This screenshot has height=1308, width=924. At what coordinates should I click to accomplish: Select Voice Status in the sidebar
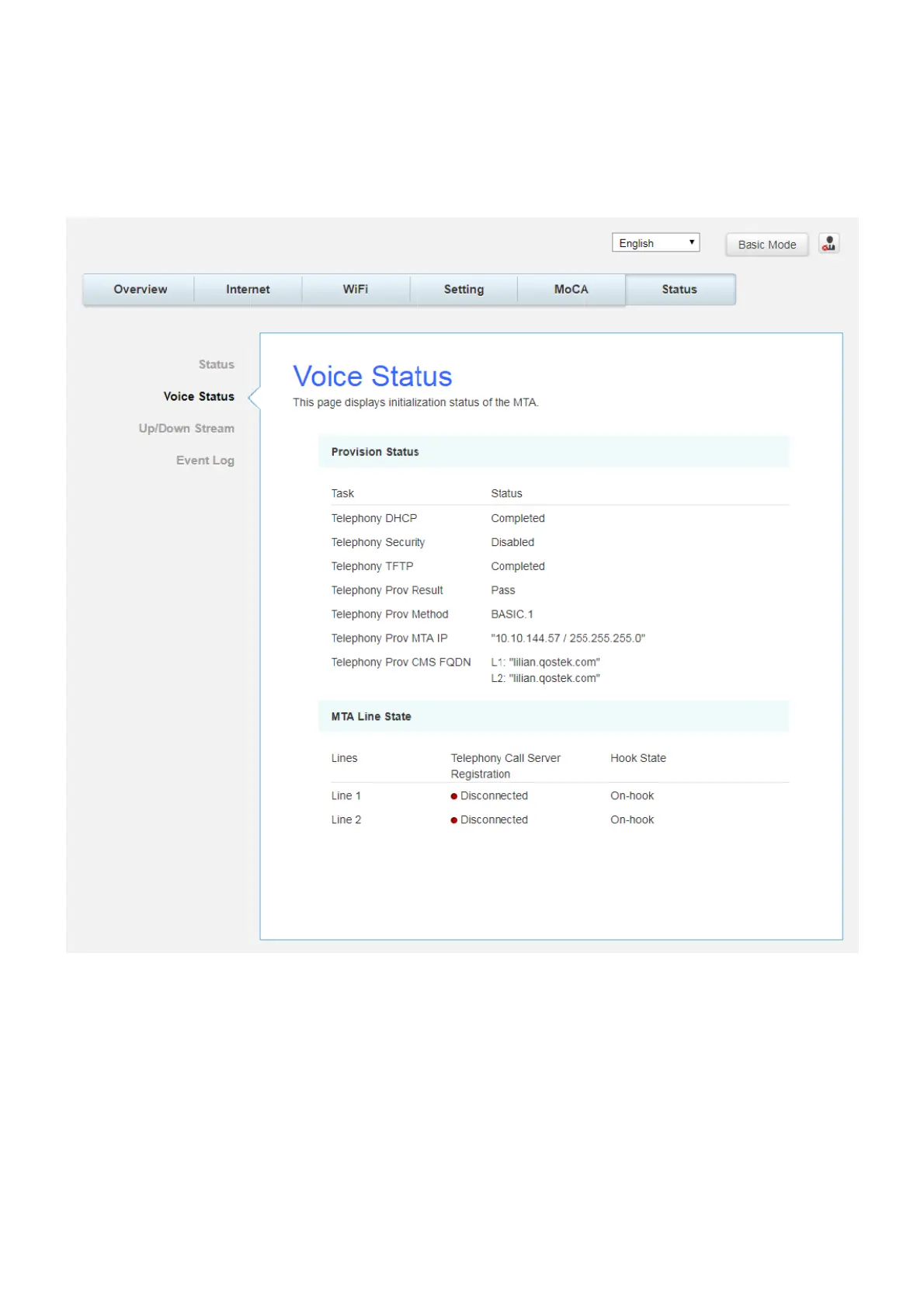(199, 396)
